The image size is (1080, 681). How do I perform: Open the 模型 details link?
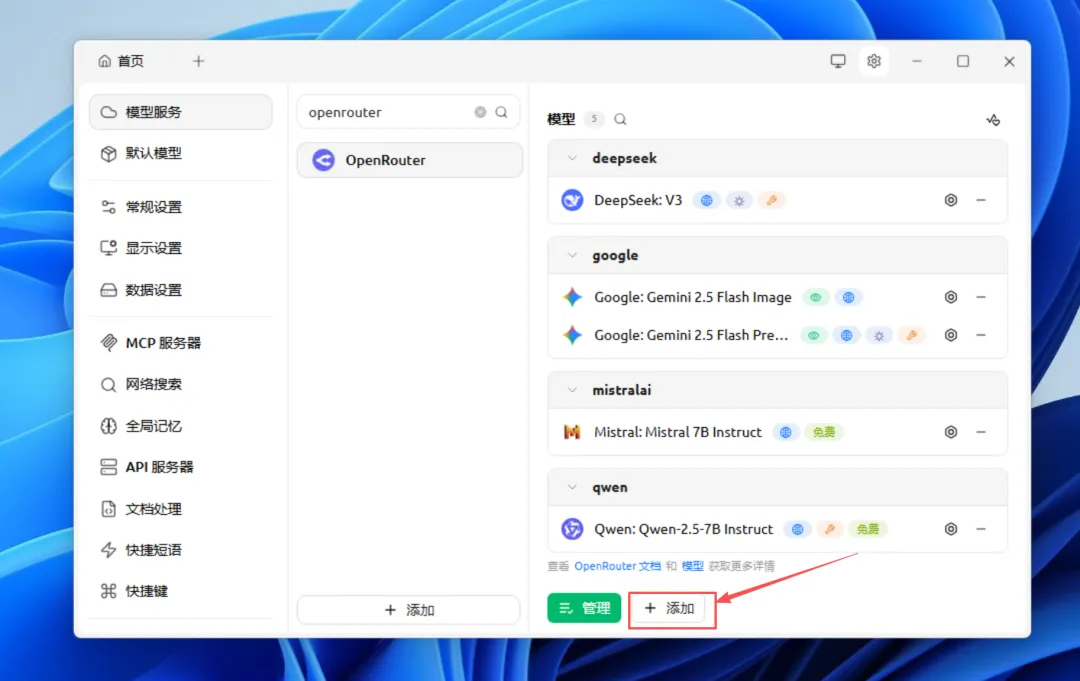(x=692, y=566)
